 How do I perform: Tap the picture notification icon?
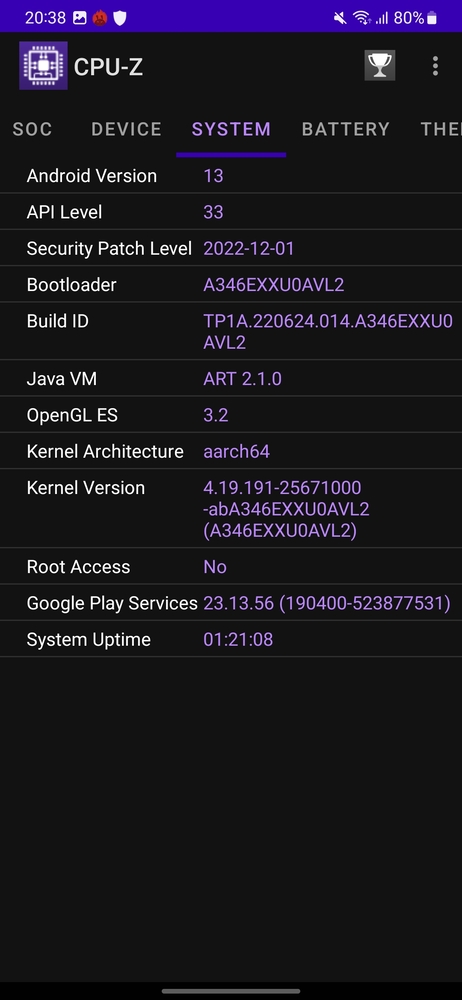(x=80, y=18)
